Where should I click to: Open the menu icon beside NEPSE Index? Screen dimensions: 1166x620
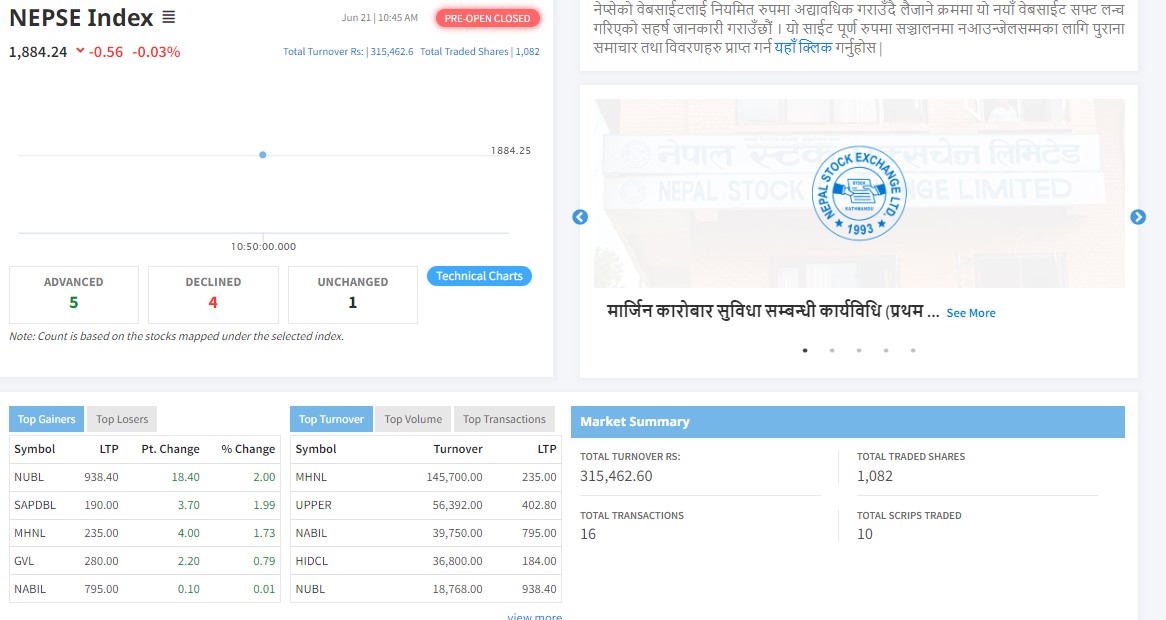(169, 17)
